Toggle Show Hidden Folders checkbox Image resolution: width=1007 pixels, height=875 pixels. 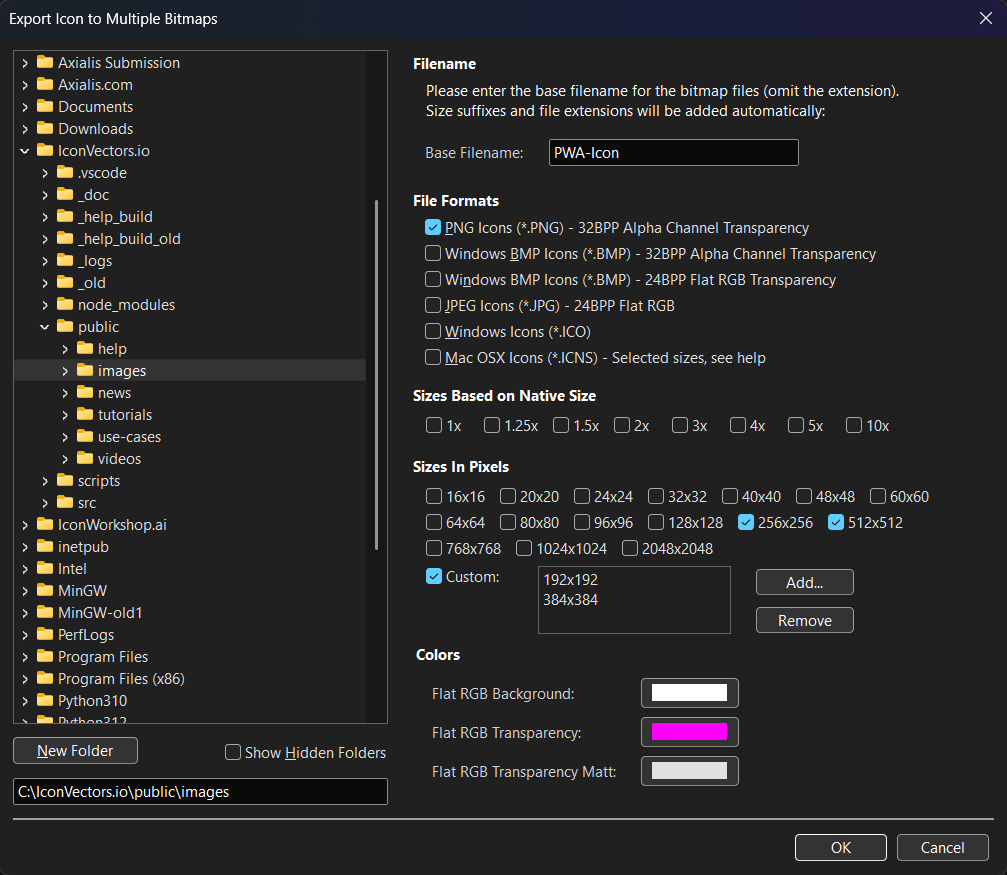coord(233,752)
